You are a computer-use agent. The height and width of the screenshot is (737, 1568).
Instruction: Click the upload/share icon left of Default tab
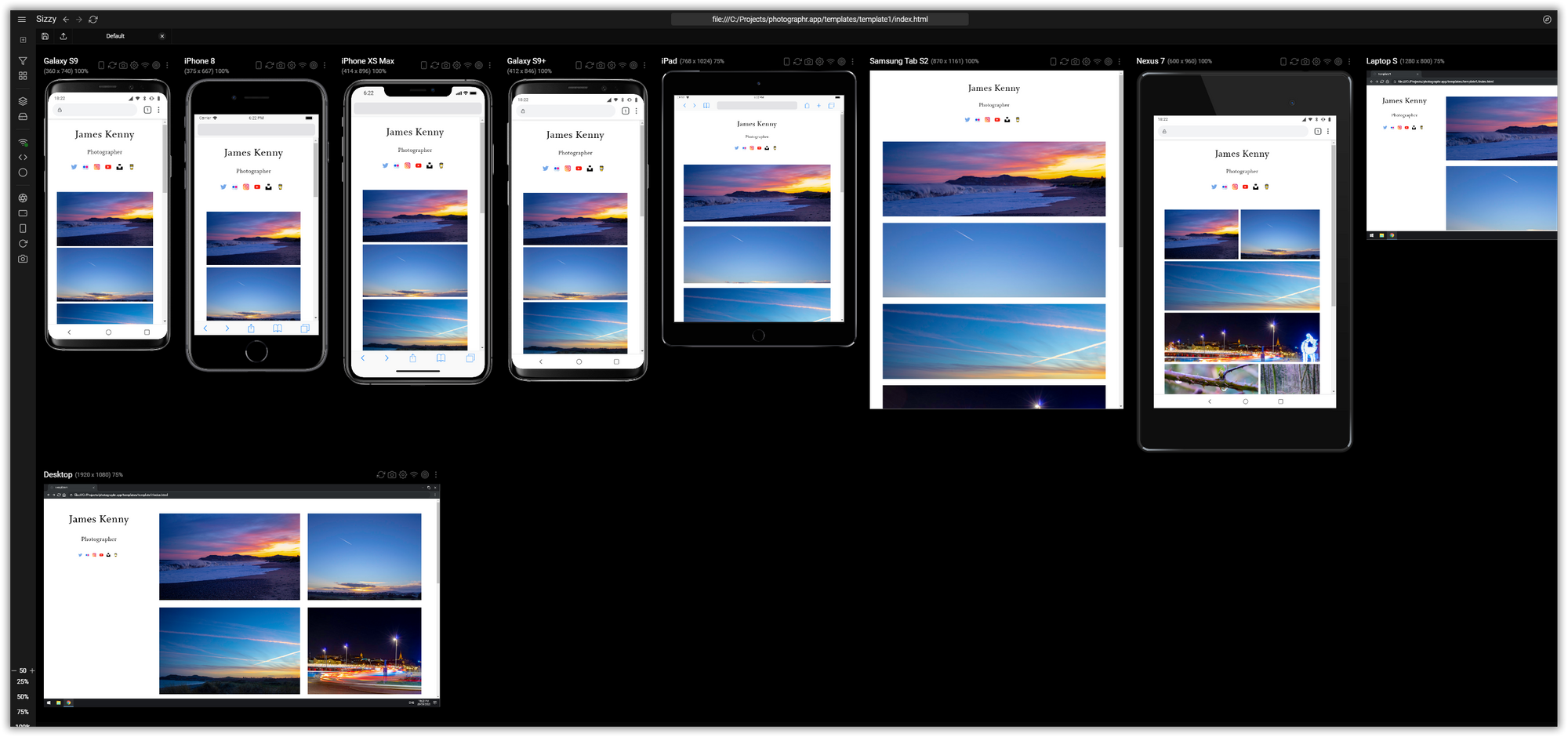[64, 36]
